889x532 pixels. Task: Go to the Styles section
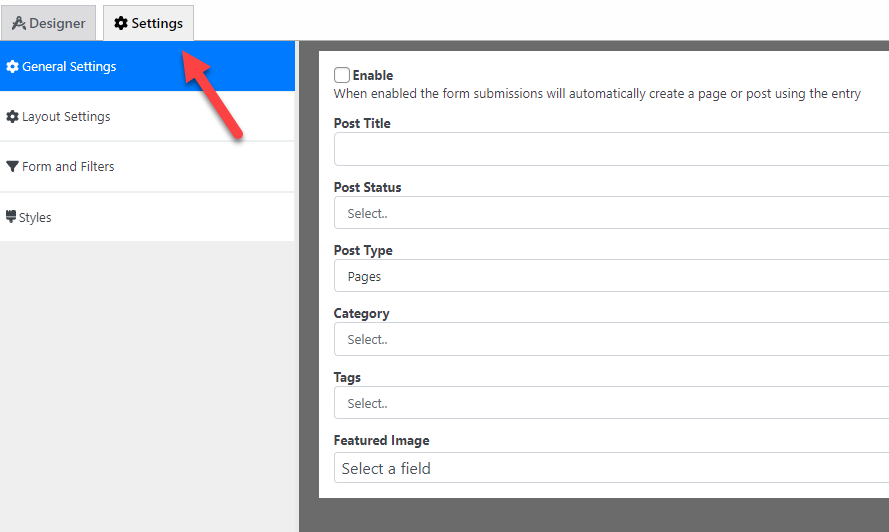click(147, 217)
